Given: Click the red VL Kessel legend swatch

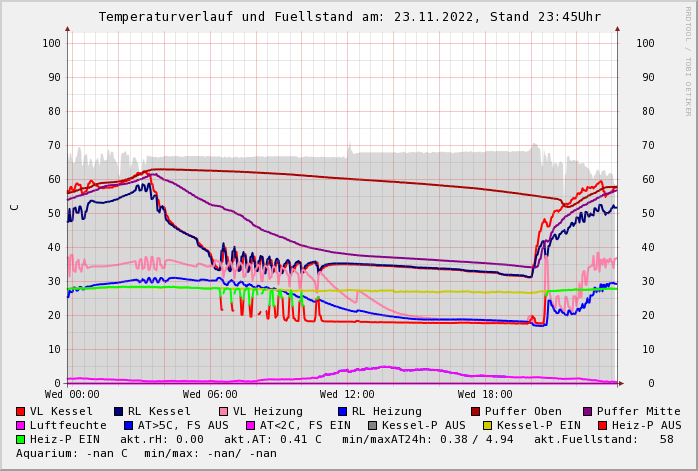Looking at the screenshot, I should point(21,411).
